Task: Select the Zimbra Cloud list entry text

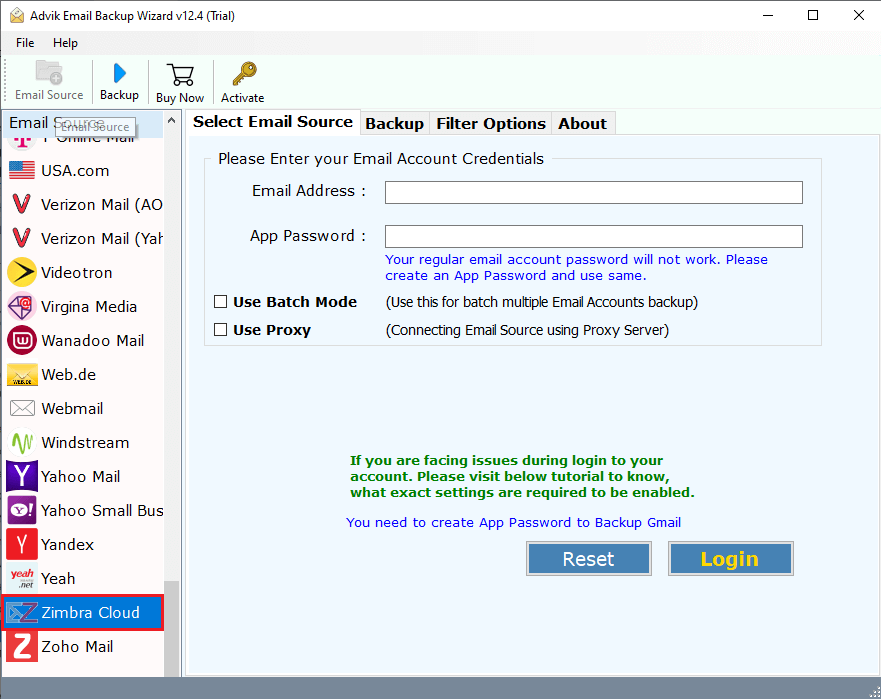Action: coord(90,612)
